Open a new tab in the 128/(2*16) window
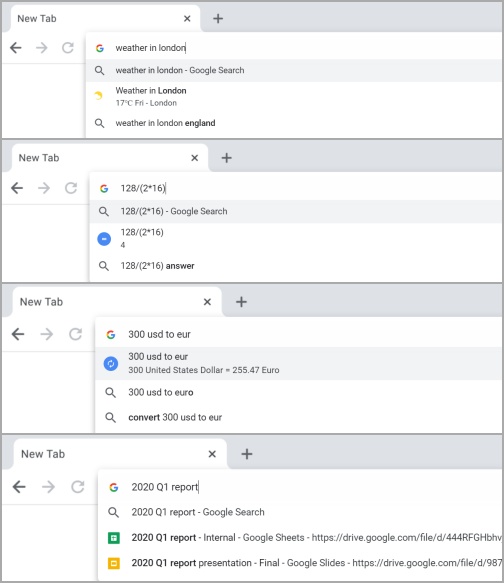504x583 pixels. coord(226,158)
